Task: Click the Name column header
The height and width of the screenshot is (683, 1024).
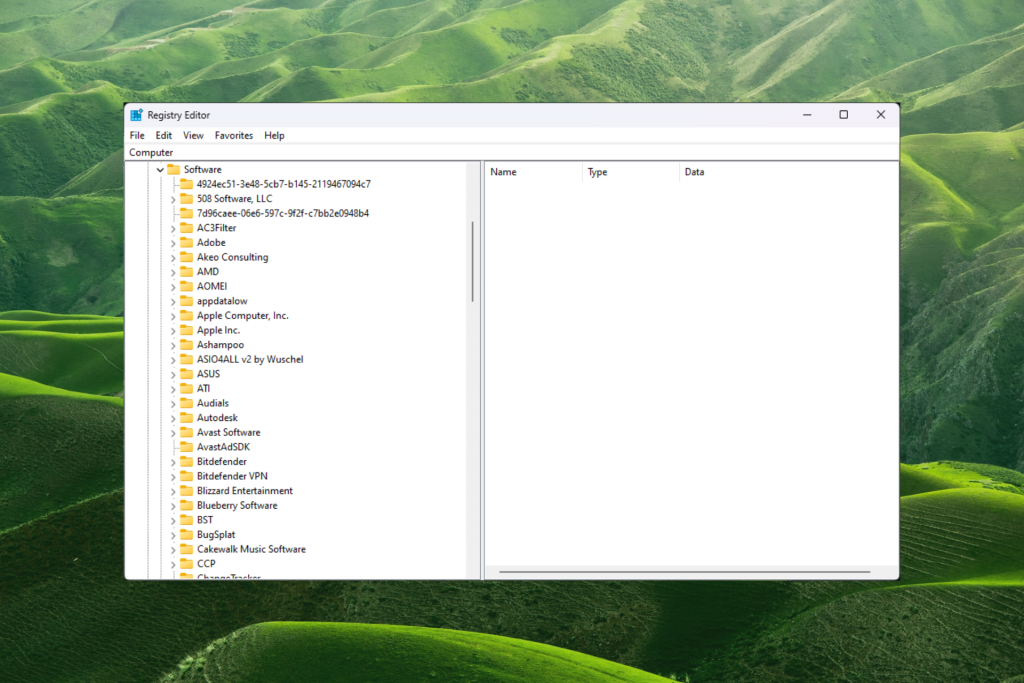Action: point(534,172)
